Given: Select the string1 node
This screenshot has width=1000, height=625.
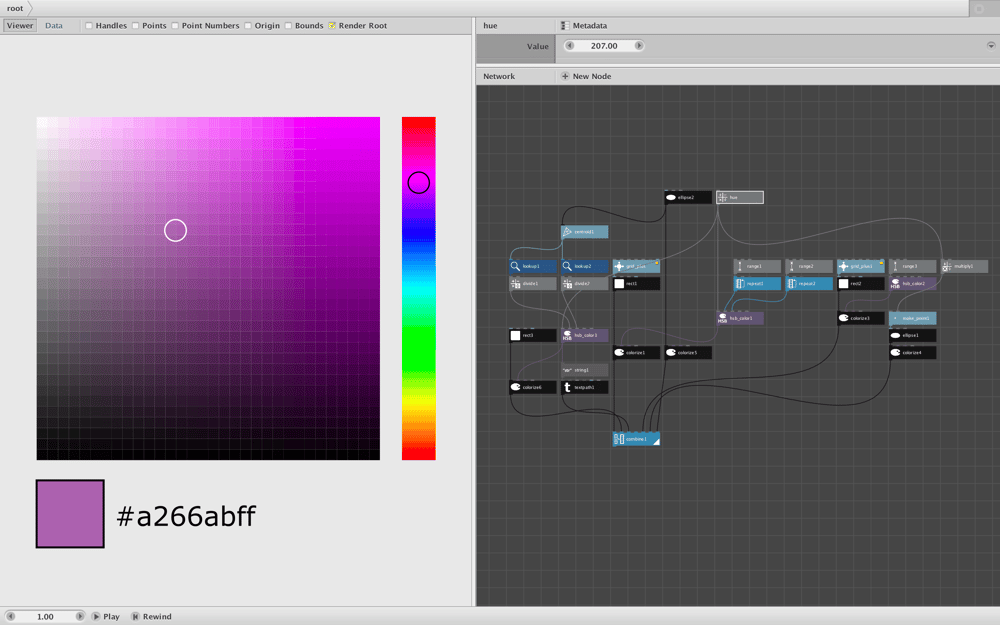Looking at the screenshot, I should (584, 370).
